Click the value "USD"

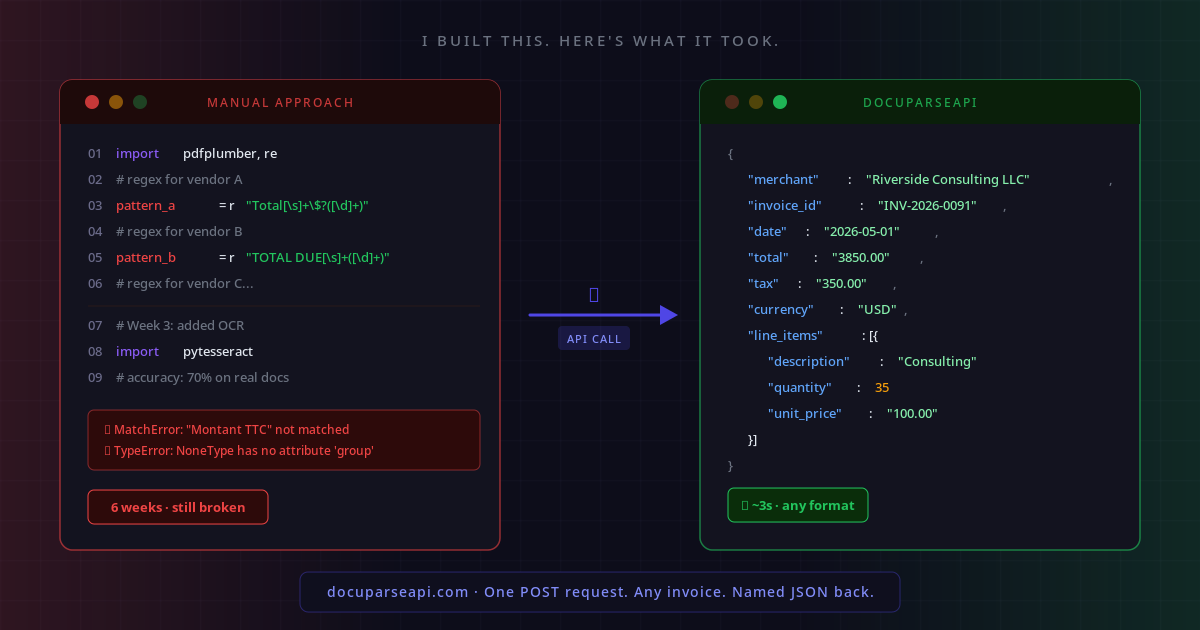876,310
